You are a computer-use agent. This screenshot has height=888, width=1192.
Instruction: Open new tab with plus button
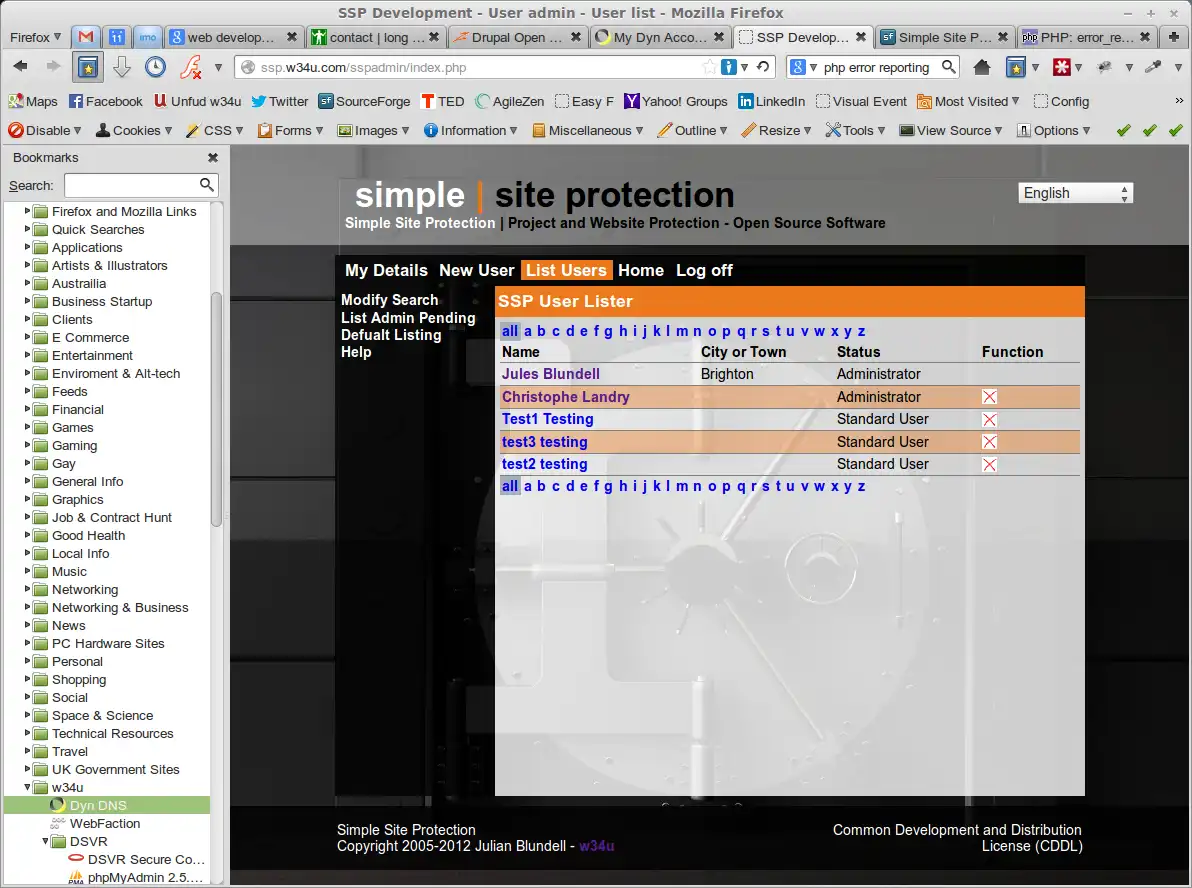click(1173, 36)
